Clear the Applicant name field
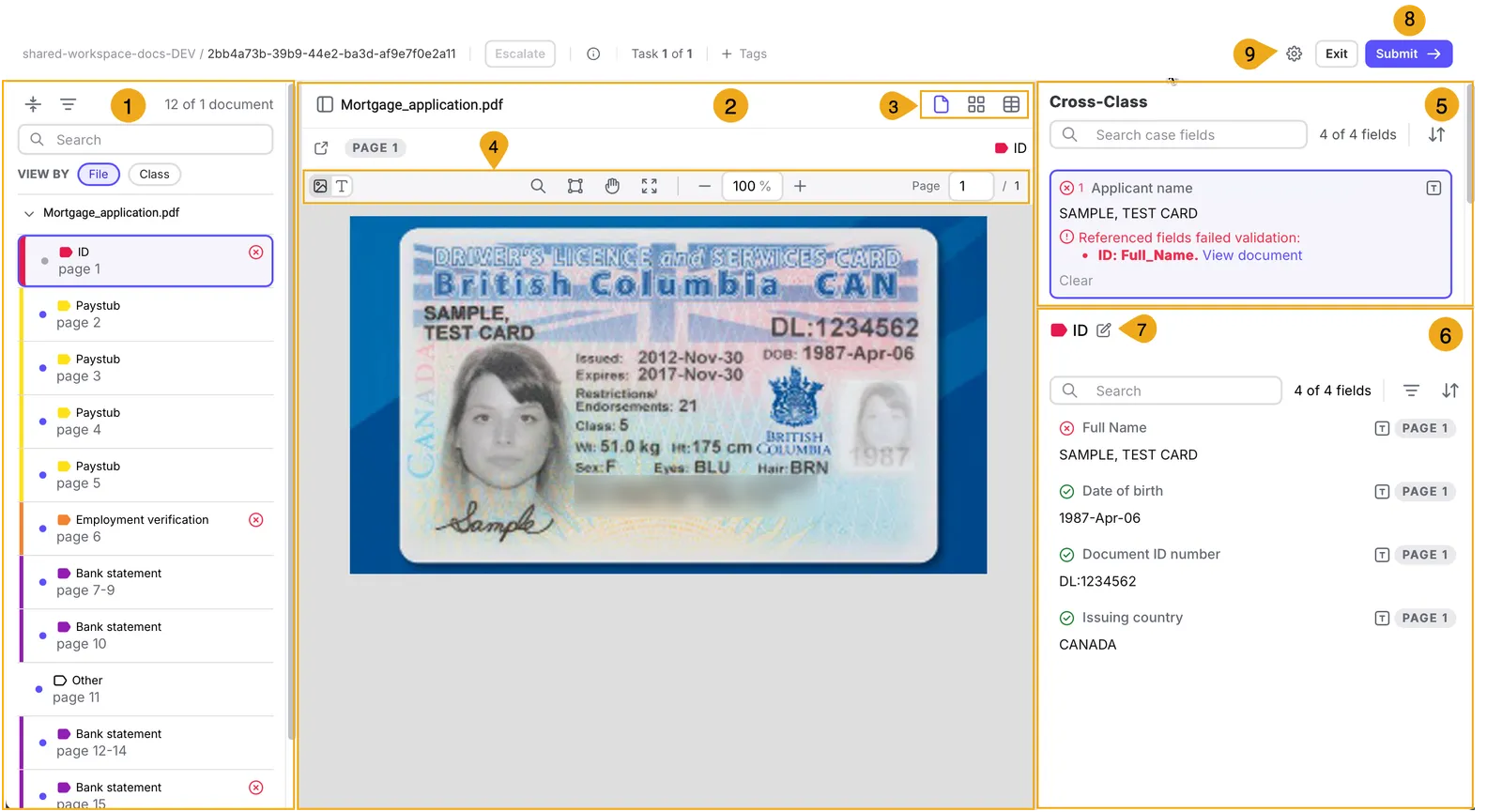The height and width of the screenshot is (812, 1502). click(1076, 281)
